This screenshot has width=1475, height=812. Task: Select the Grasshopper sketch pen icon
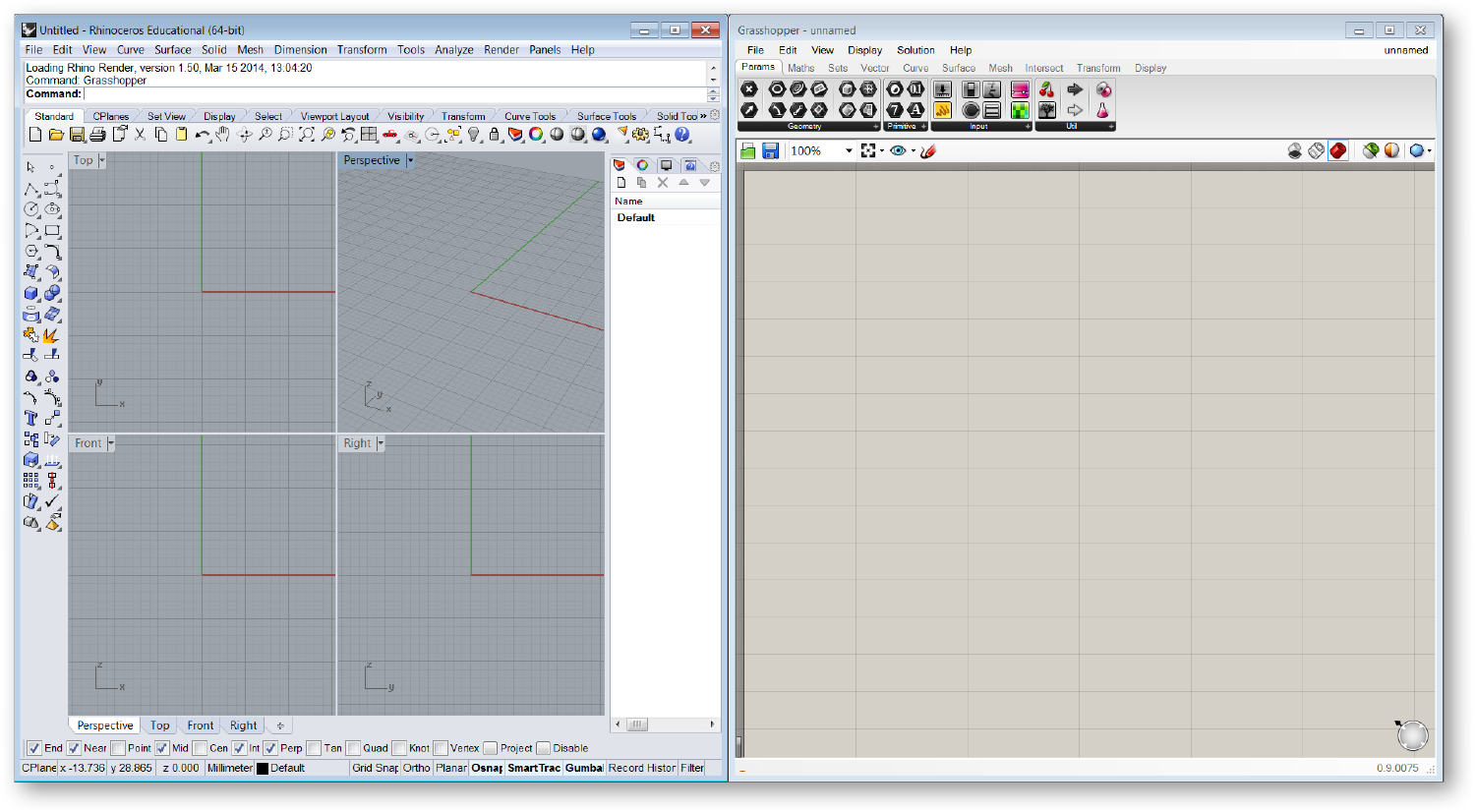coord(928,150)
